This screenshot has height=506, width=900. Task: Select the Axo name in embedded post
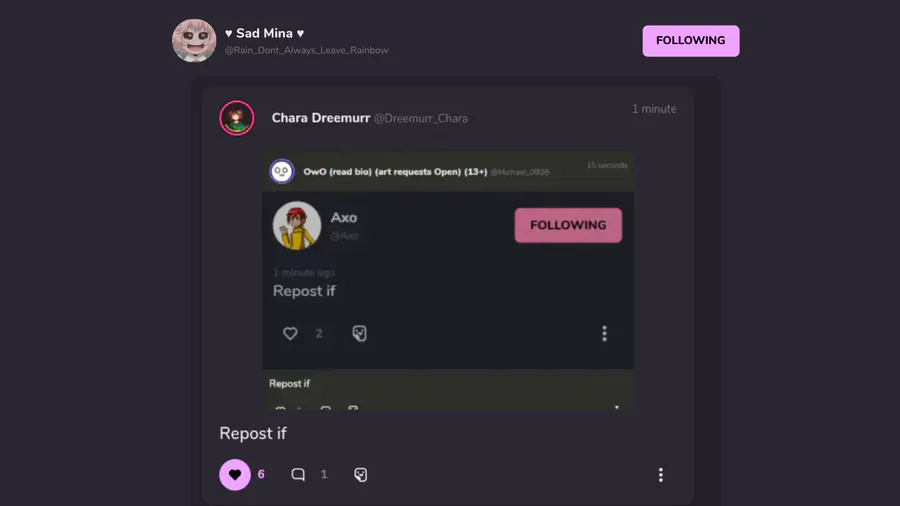(344, 217)
